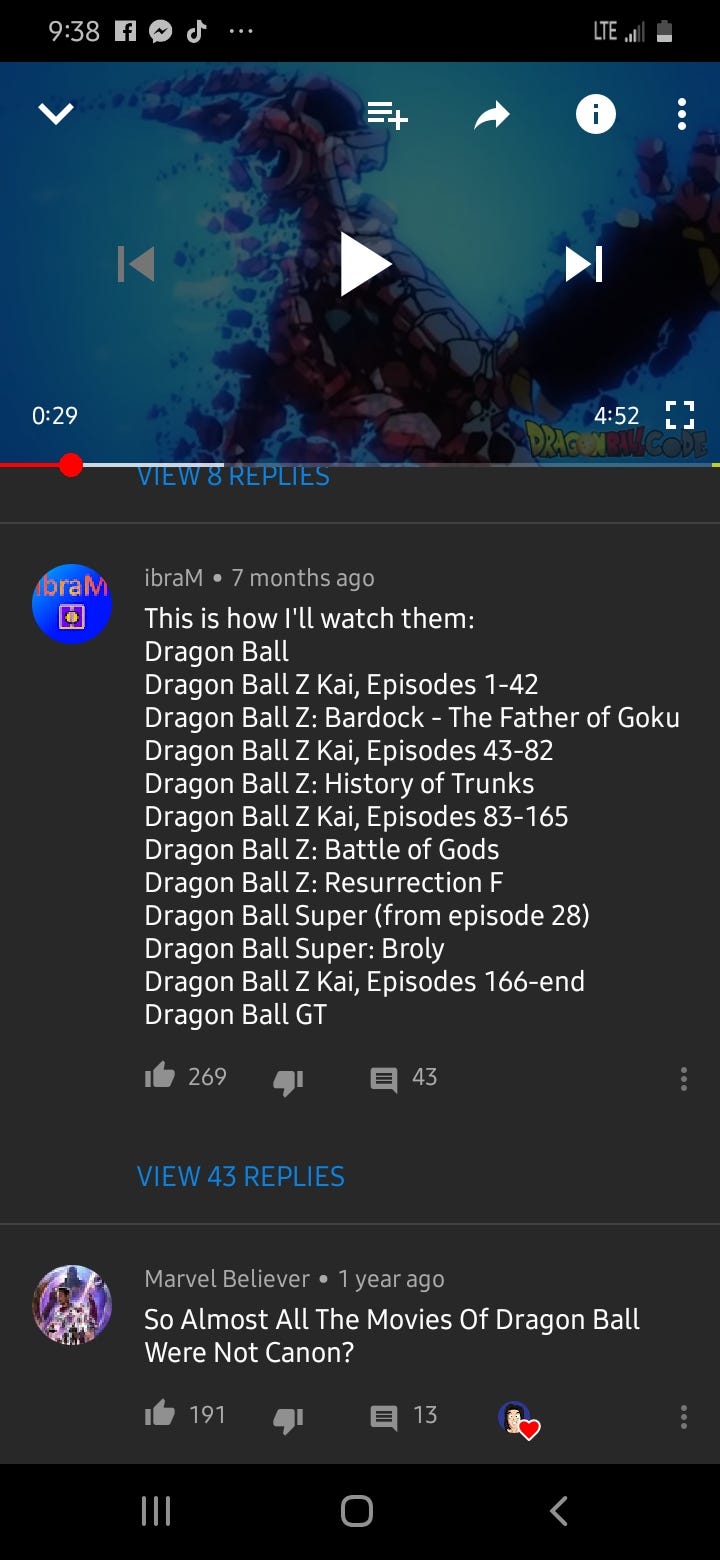
Task: Share the video with arrow icon
Action: point(491,116)
